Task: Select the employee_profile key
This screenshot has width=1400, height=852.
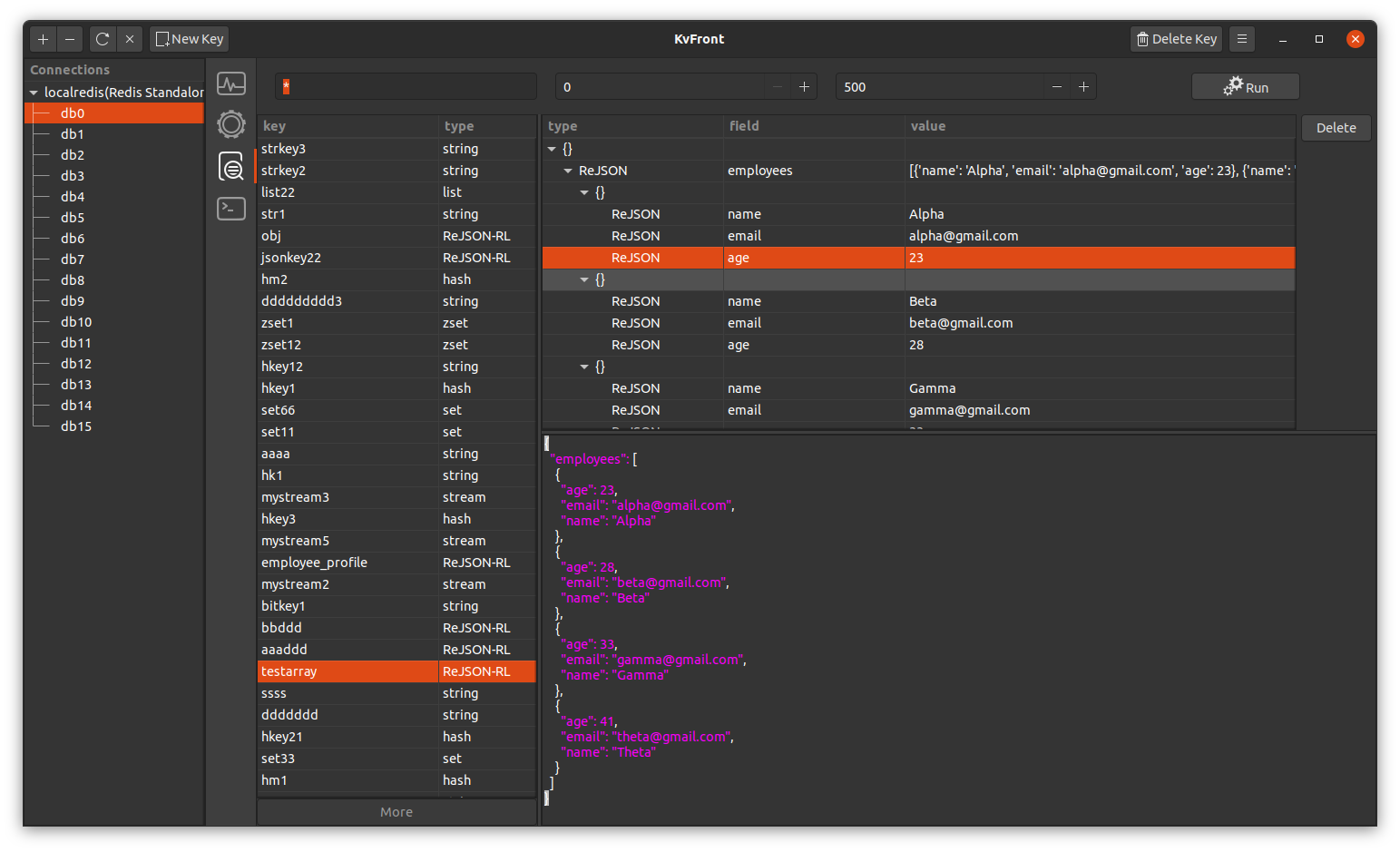Action: pyautogui.click(x=397, y=563)
